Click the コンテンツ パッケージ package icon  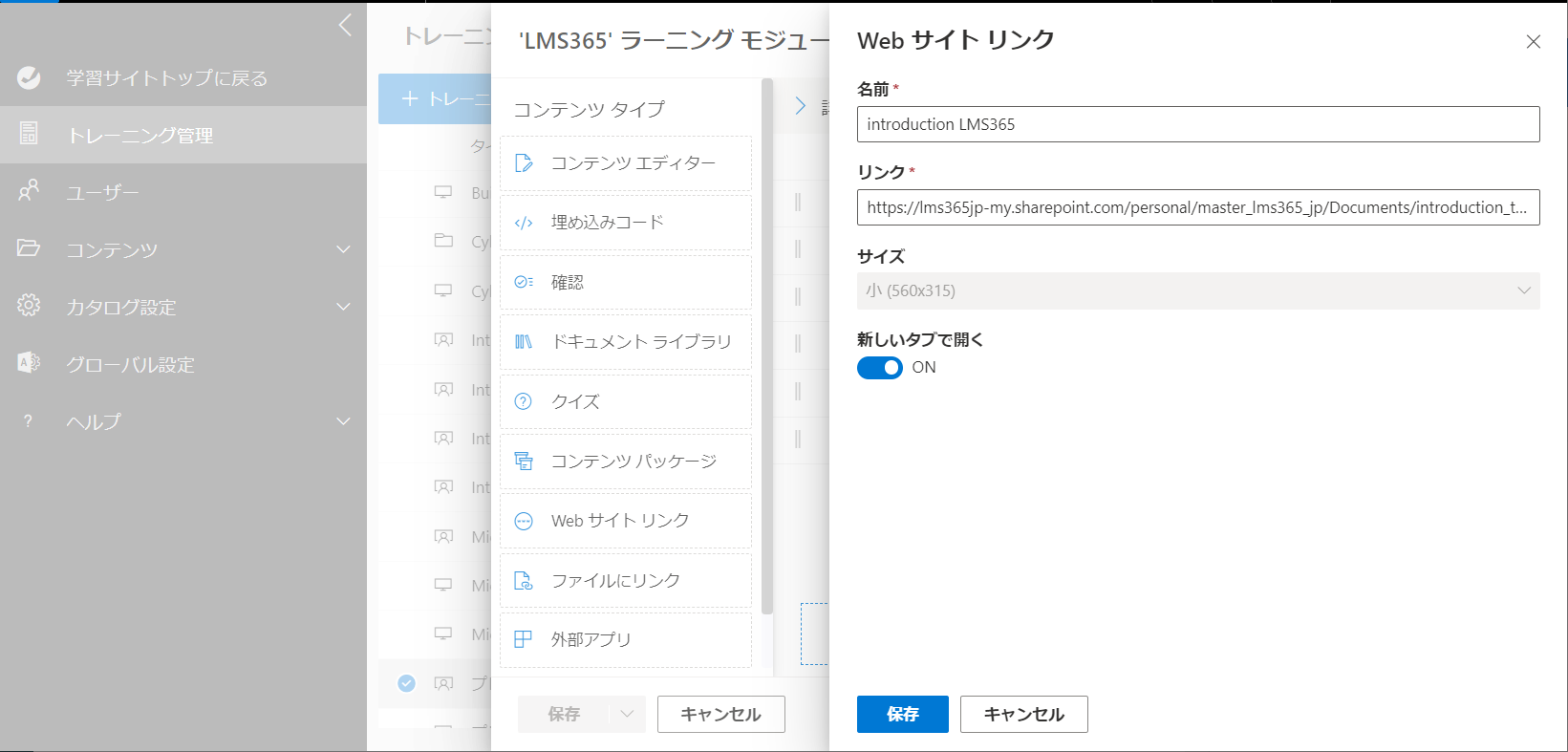[x=524, y=461]
